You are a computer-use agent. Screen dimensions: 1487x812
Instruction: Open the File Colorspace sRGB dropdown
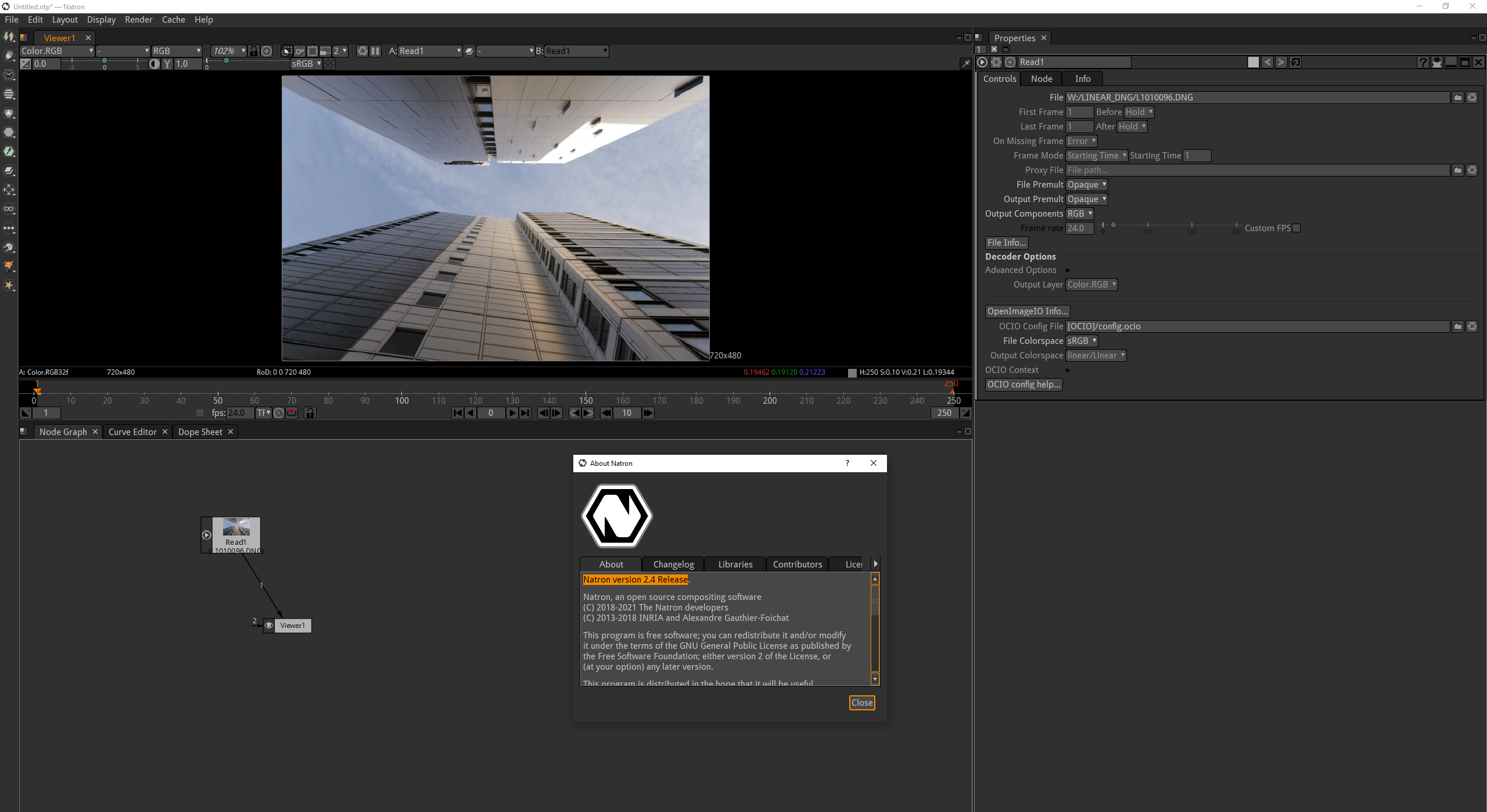coord(1082,341)
